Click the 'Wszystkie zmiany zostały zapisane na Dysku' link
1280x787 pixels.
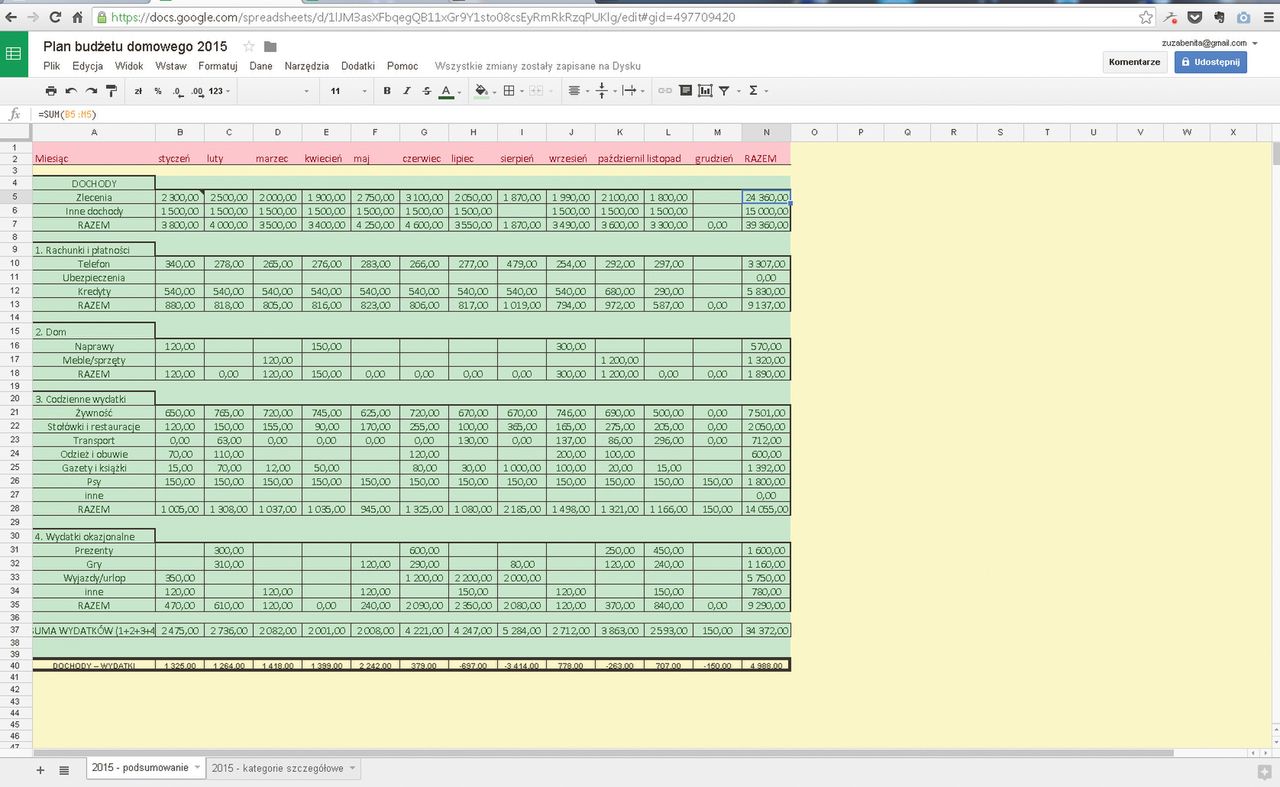point(538,66)
